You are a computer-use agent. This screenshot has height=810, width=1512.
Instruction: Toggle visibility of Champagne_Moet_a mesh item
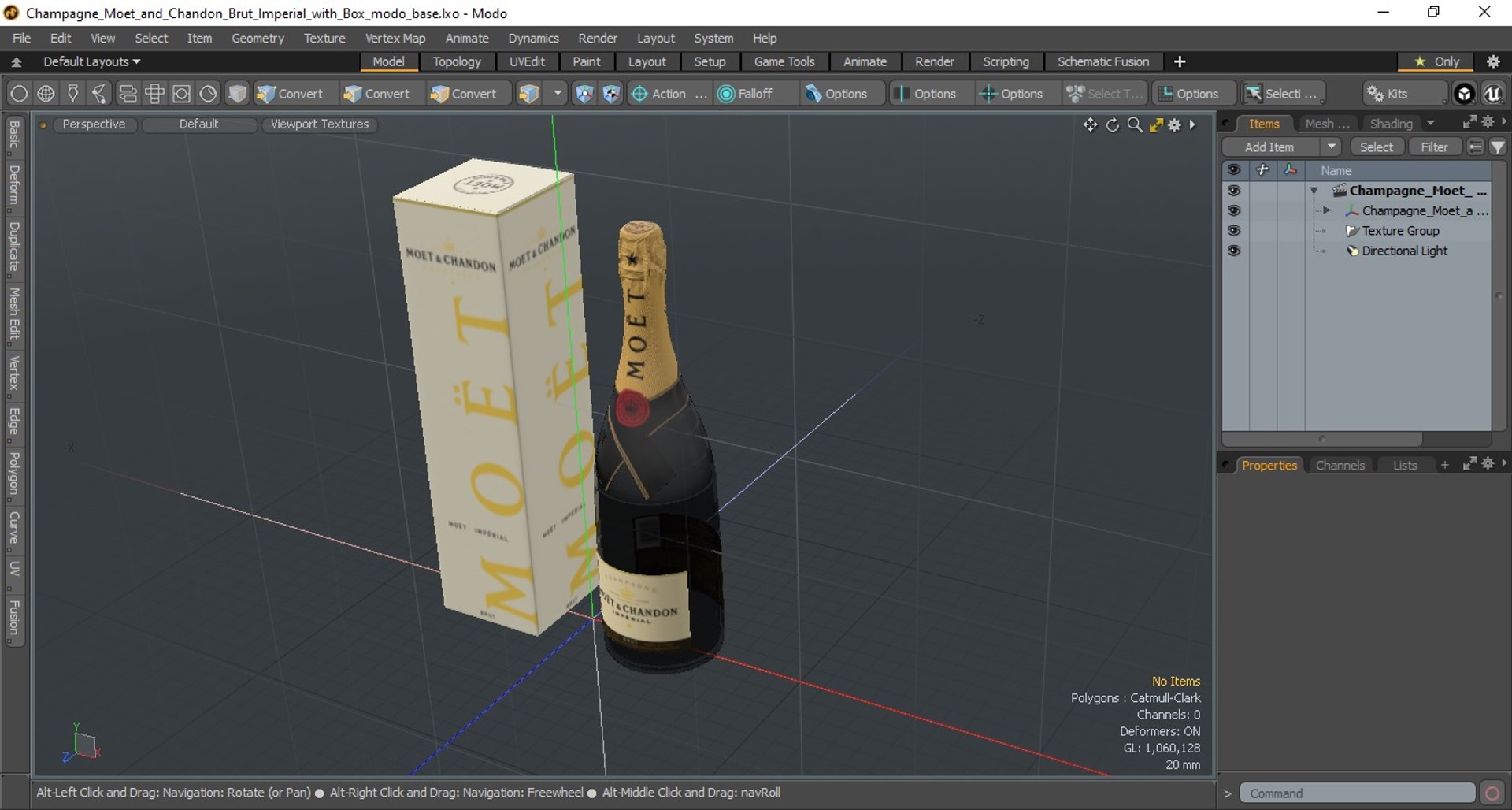click(1233, 211)
